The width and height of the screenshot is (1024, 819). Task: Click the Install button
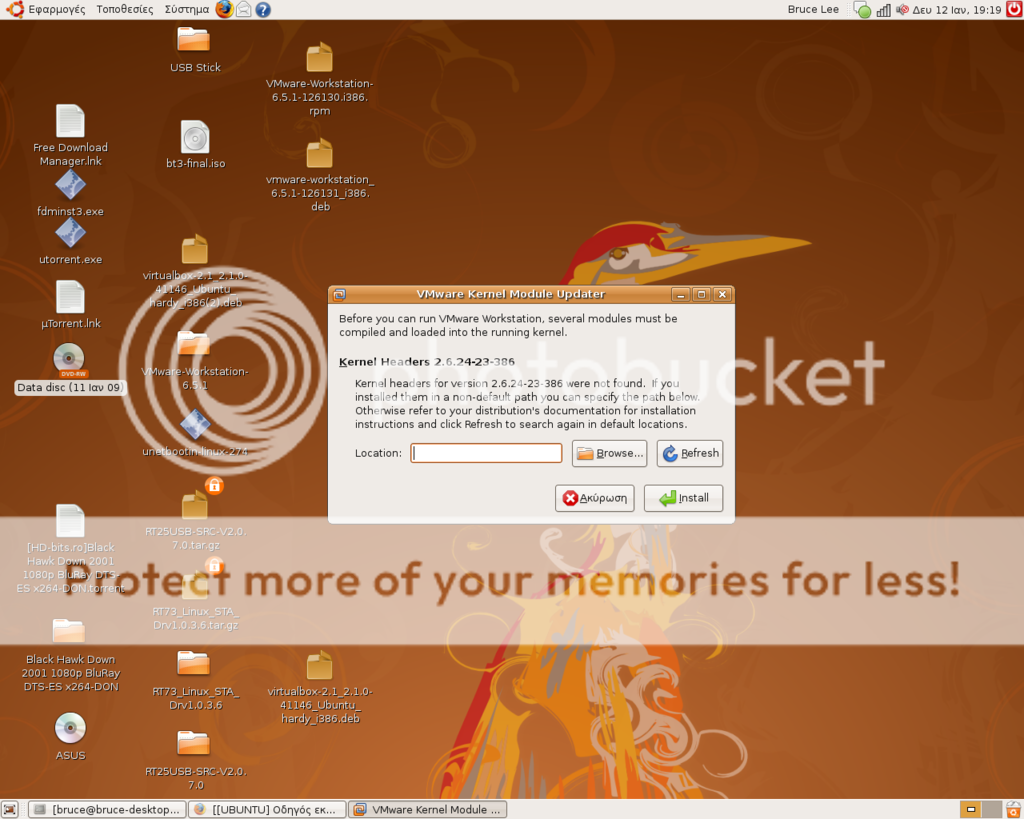[x=683, y=498]
